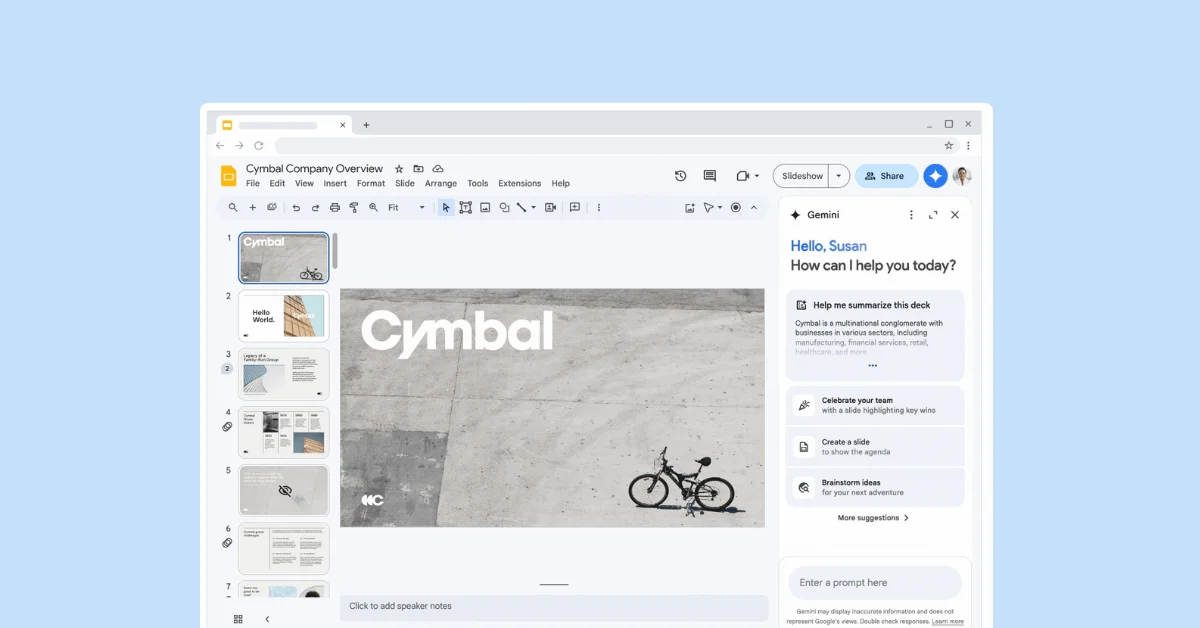Select the text box tool

[466, 208]
